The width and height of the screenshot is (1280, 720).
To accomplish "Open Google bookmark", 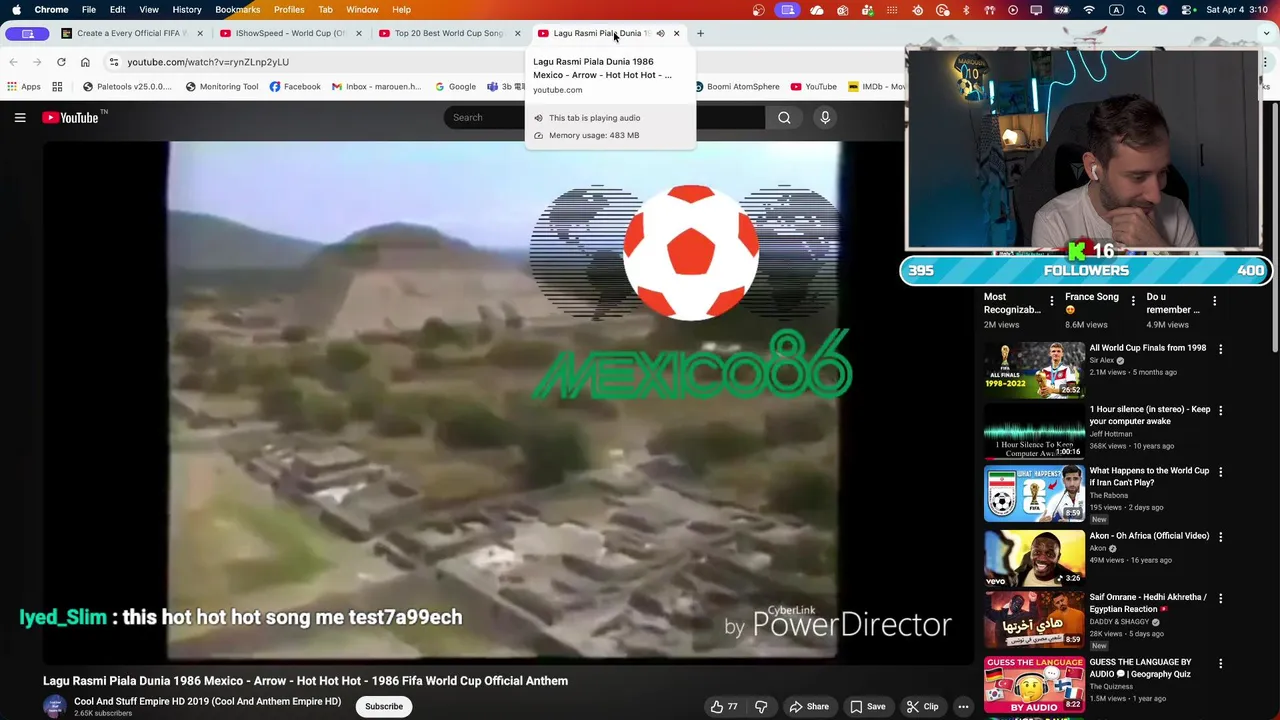I will 455,87.
